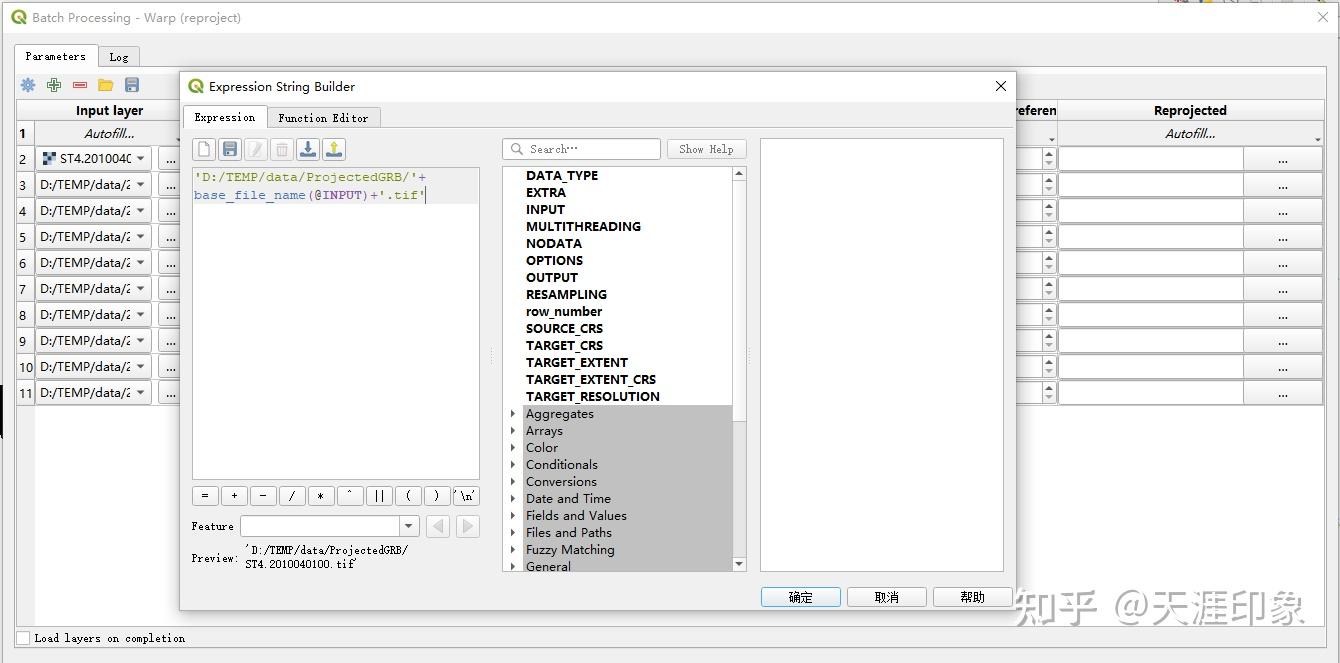Viewport: 1340px width, 663px height.
Task: Select RESAMPLING in the list
Action: [567, 294]
